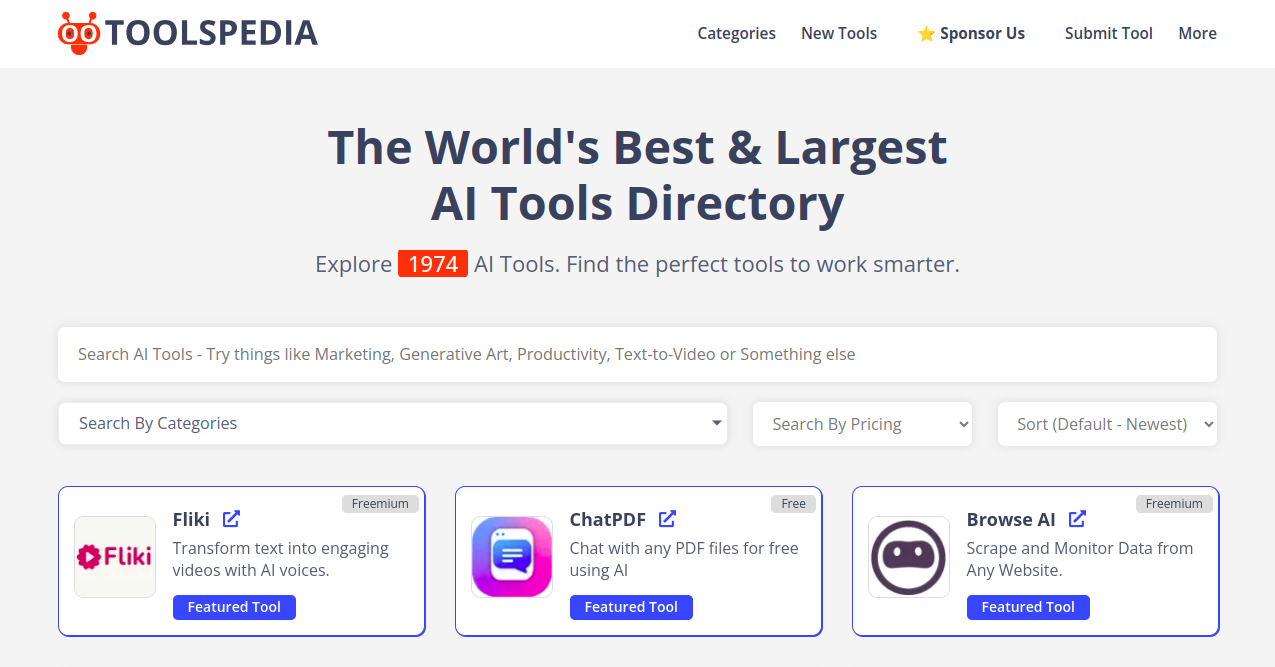The width and height of the screenshot is (1275, 667).
Task: Click the 'AI Tools Directory' heading
Action: tap(637, 203)
